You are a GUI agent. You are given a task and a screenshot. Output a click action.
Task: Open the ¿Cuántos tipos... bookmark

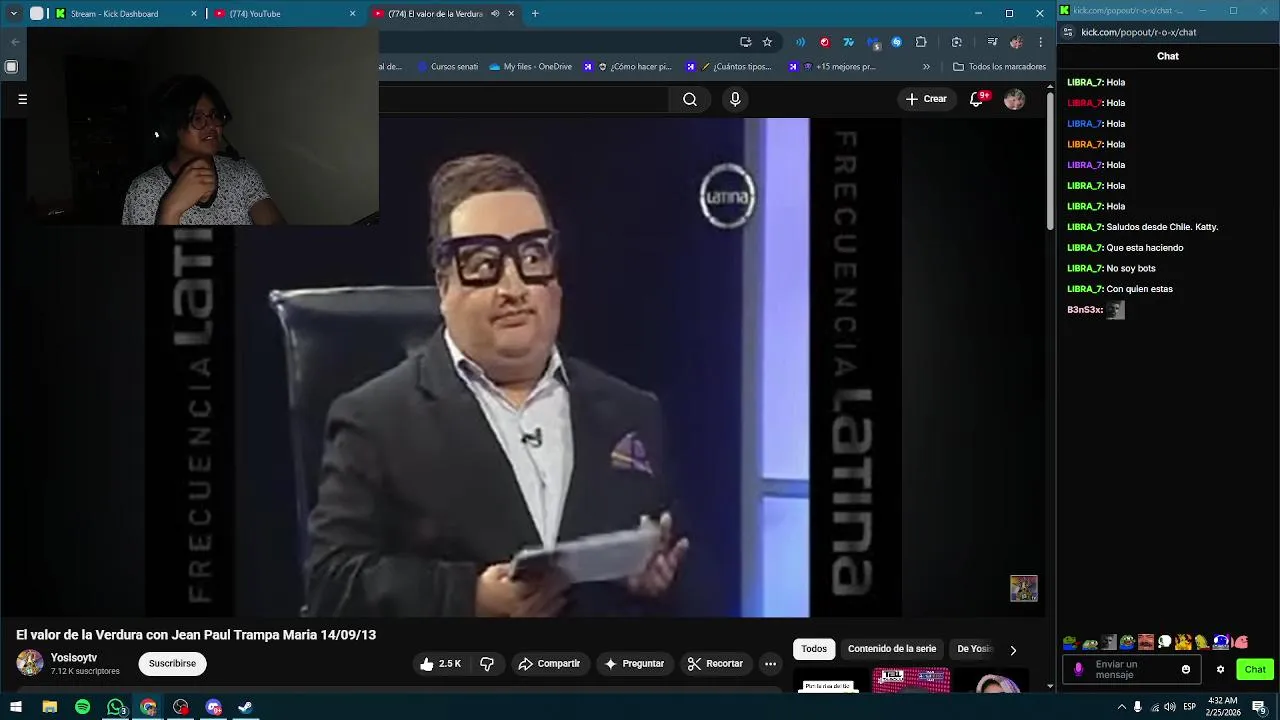729,67
